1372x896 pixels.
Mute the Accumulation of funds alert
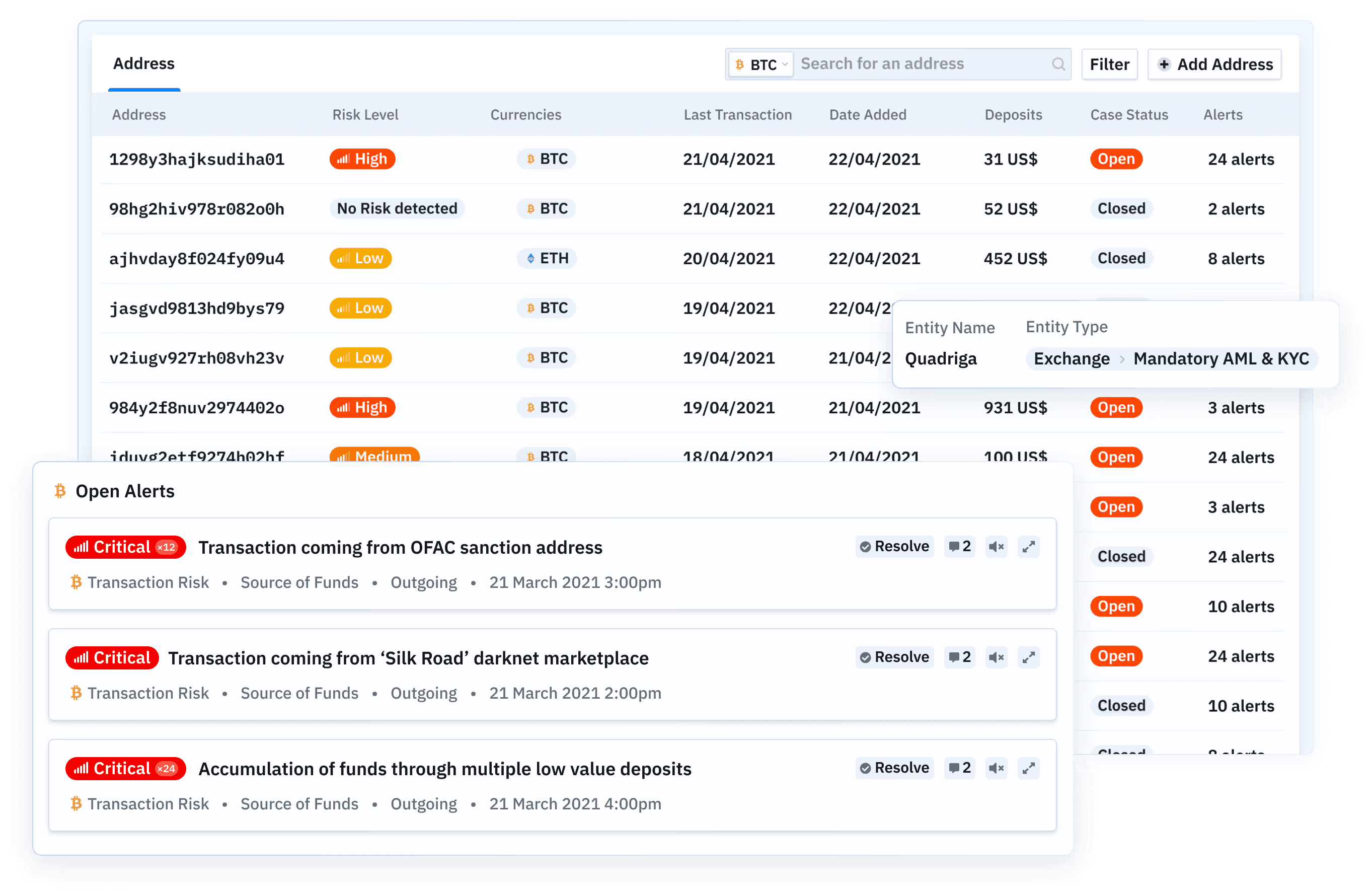click(996, 768)
